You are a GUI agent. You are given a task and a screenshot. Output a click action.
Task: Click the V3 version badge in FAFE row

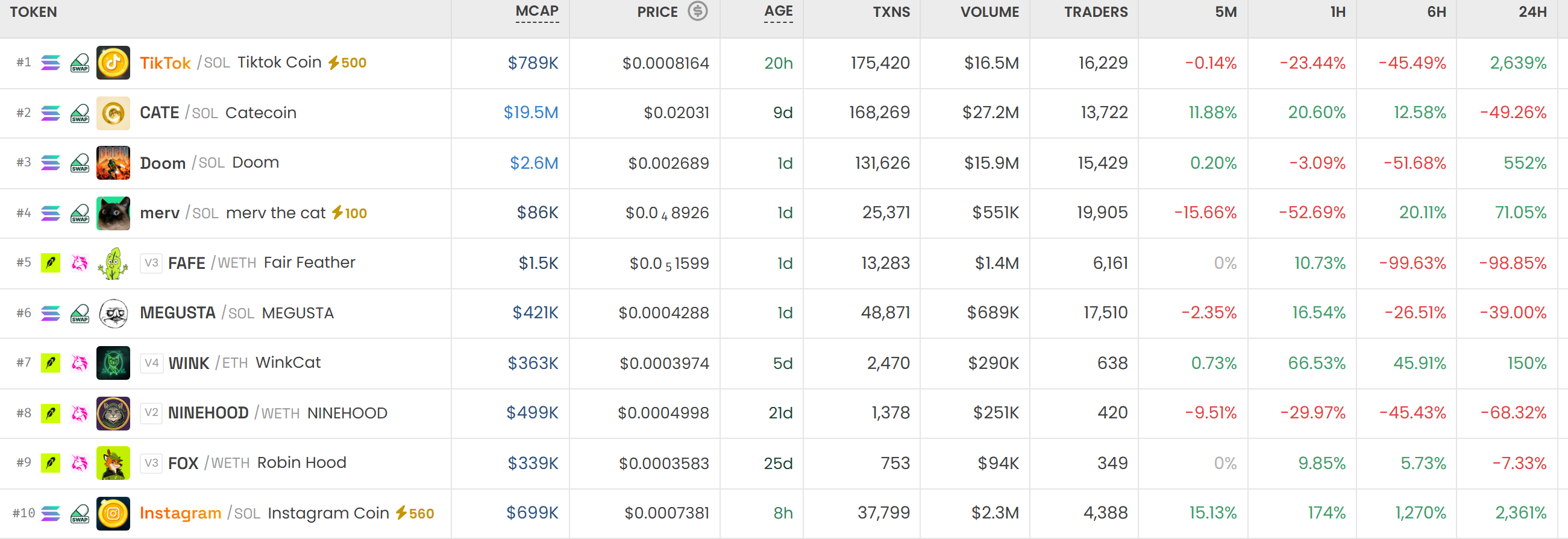point(151,263)
